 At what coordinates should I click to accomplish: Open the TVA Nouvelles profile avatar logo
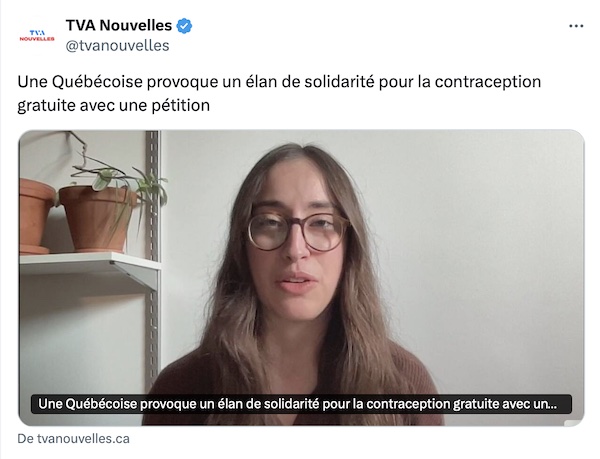tap(37, 35)
